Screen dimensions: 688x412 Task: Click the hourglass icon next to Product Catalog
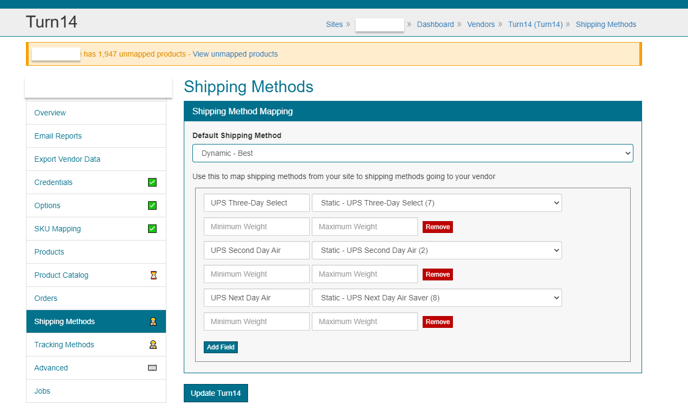(152, 275)
